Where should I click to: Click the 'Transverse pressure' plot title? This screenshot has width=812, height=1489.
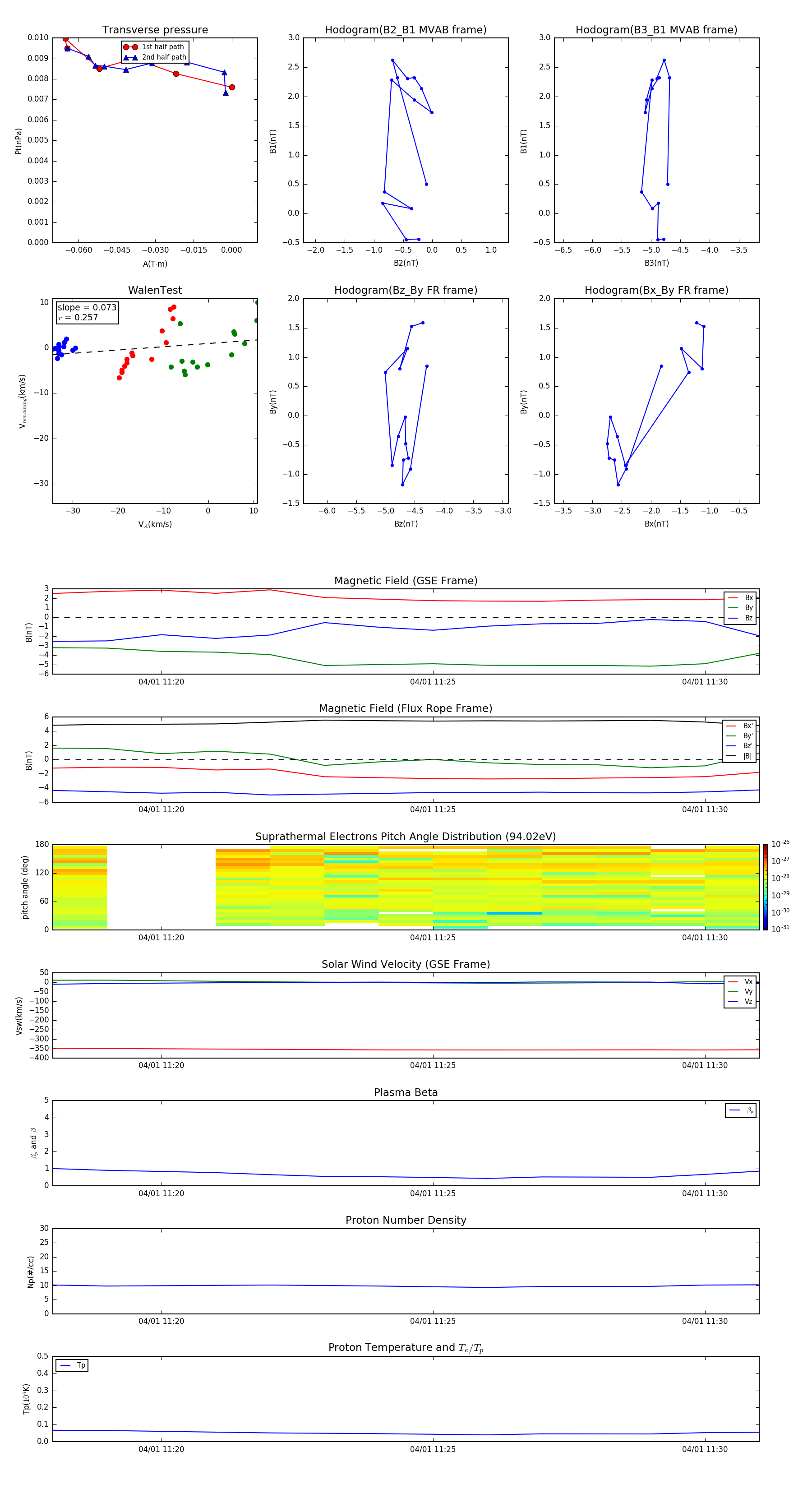pyautogui.click(x=155, y=29)
